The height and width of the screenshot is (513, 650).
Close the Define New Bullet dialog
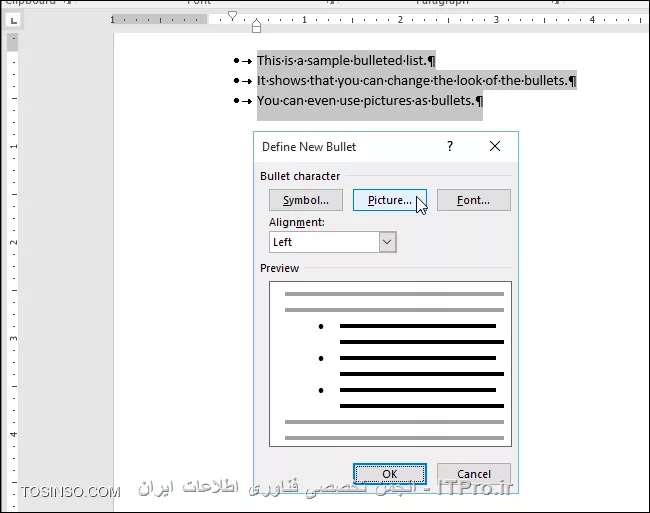pyautogui.click(x=495, y=146)
